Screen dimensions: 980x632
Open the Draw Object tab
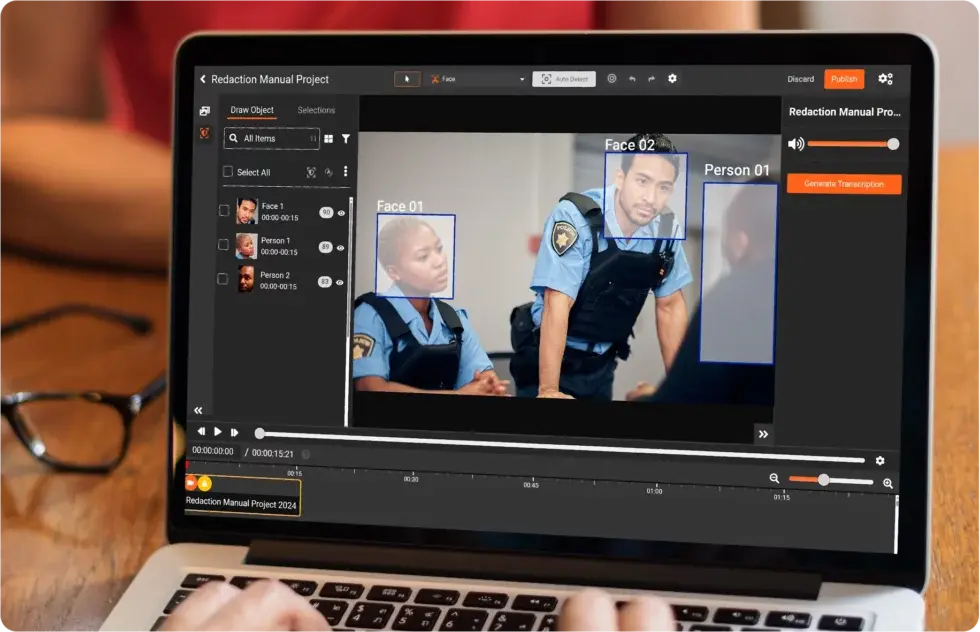252,110
